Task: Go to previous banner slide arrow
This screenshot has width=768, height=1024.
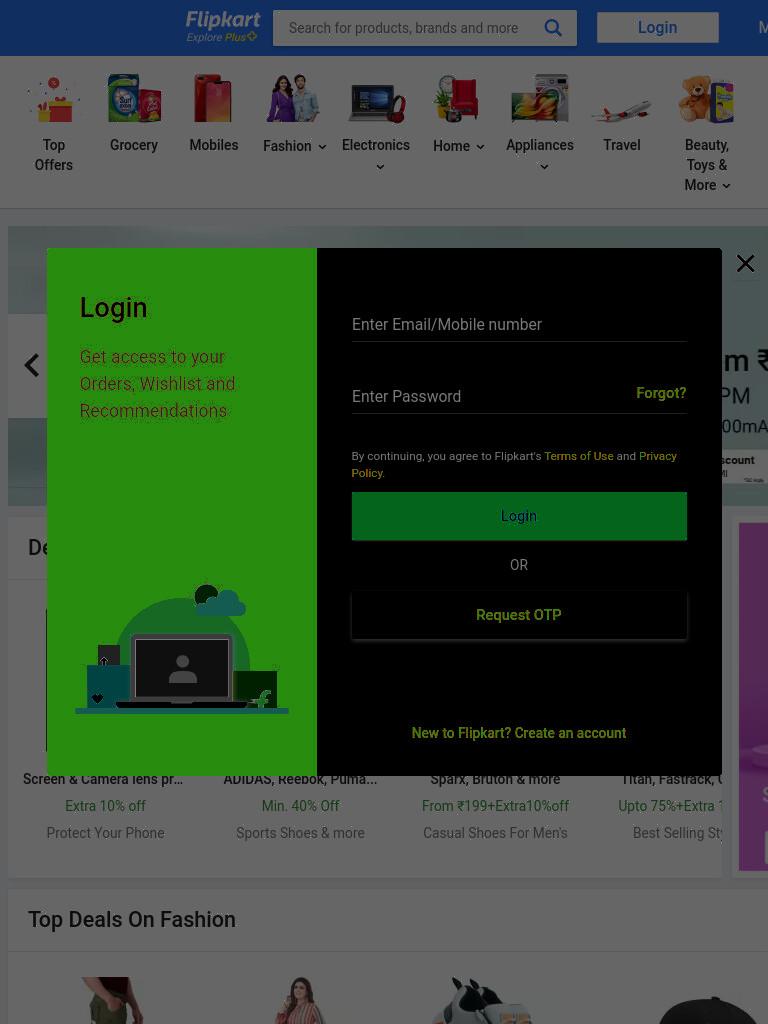Action: [31, 364]
